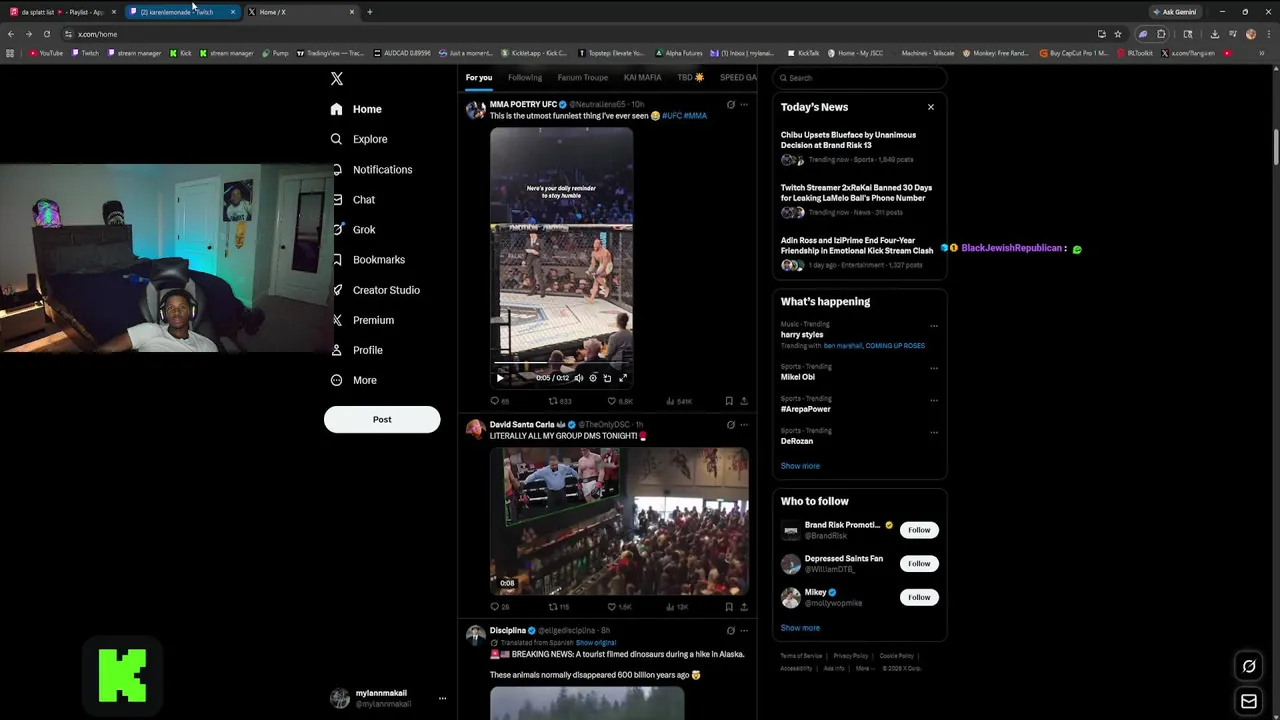Mute the MMA video volume icon
1280x720 pixels.
pos(578,378)
